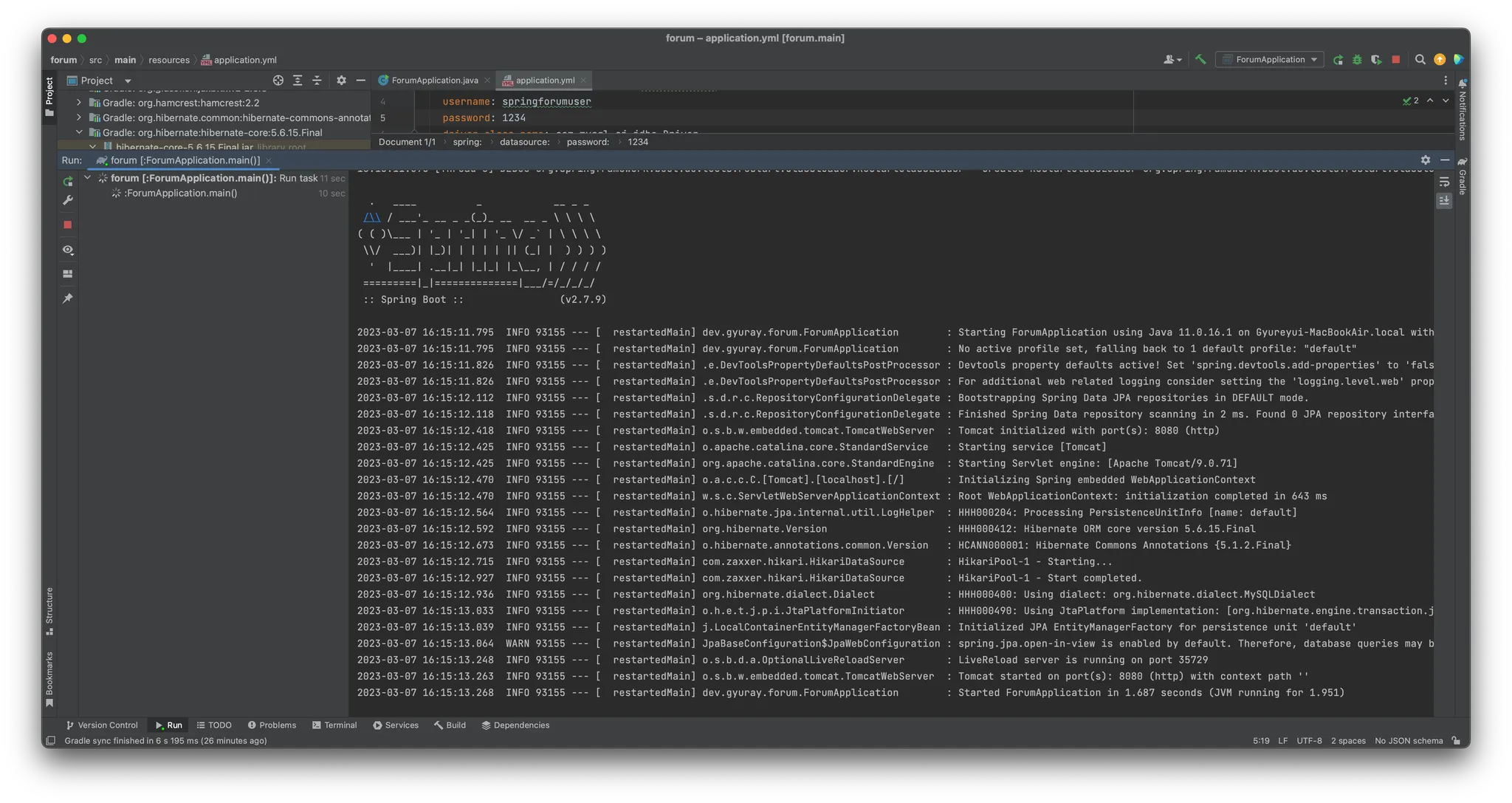Select the :ForumApplication.main() task in the run tree
Screen dimensions: 1512x803
181,194
